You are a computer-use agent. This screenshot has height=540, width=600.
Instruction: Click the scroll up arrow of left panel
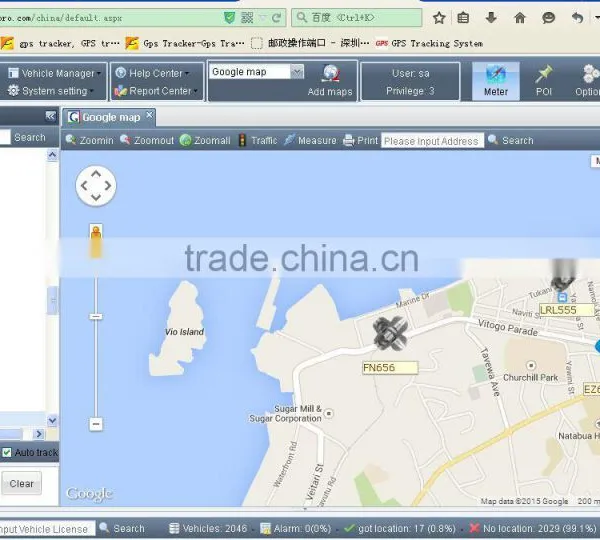click(52, 155)
